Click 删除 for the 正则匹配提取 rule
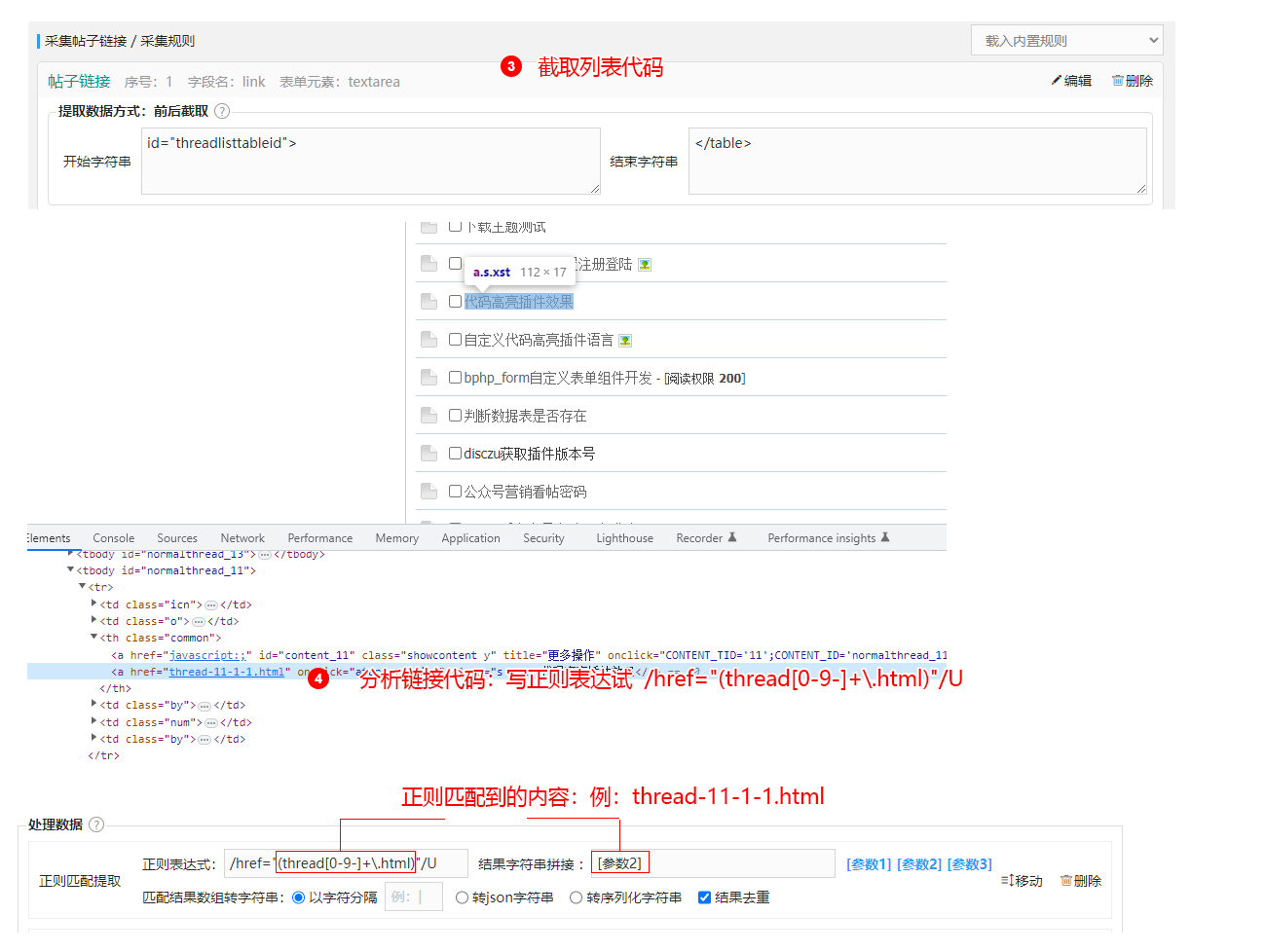This screenshot has height=952, width=1266. [x=1081, y=881]
